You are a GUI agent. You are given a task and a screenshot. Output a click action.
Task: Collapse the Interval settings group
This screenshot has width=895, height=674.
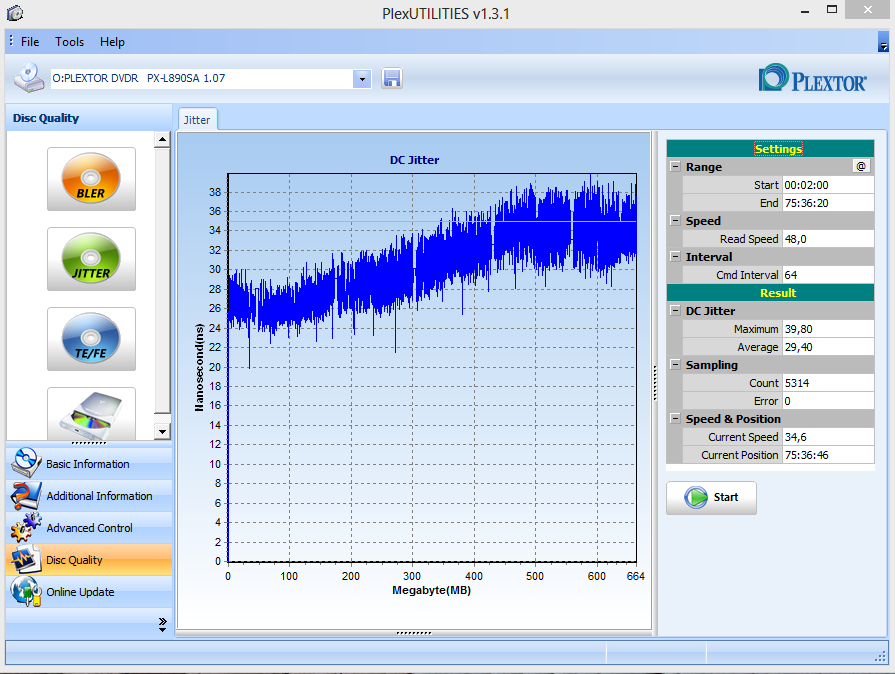click(675, 256)
